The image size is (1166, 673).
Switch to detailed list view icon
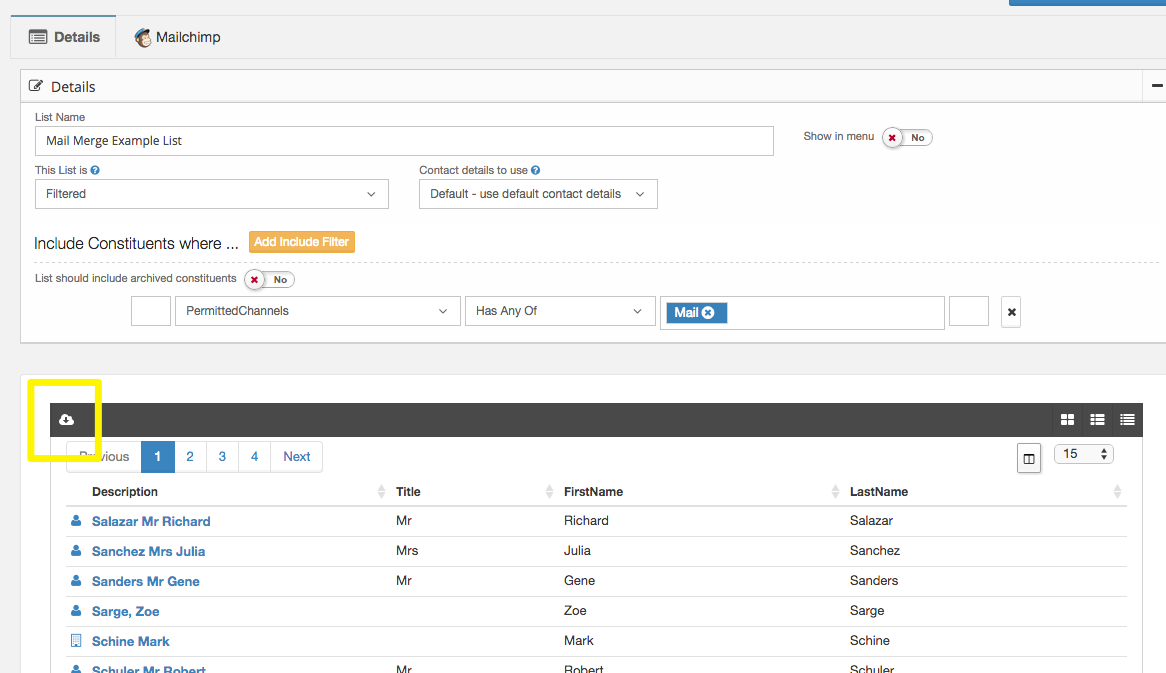pos(1097,419)
